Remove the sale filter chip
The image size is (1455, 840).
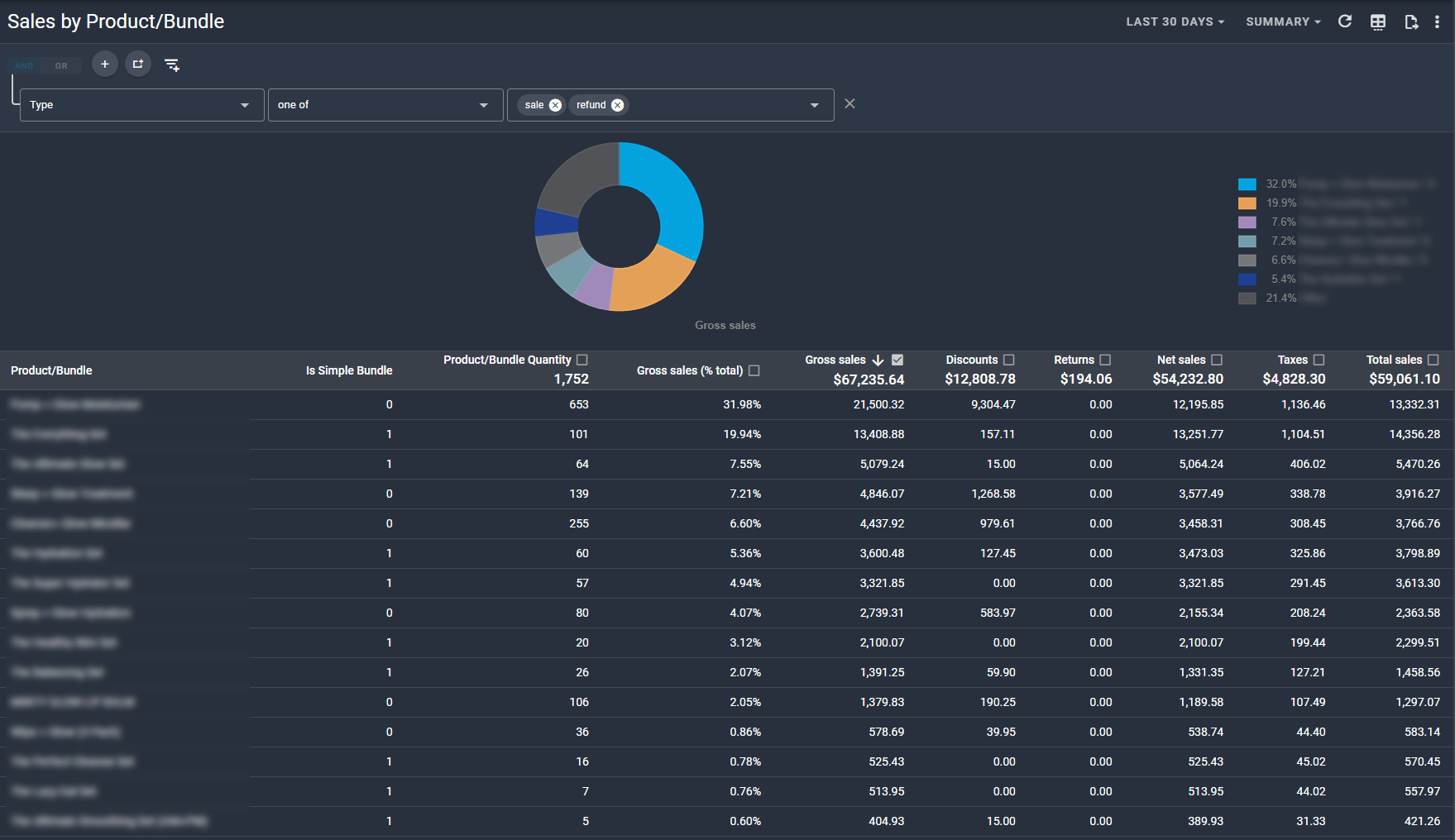[x=555, y=105]
